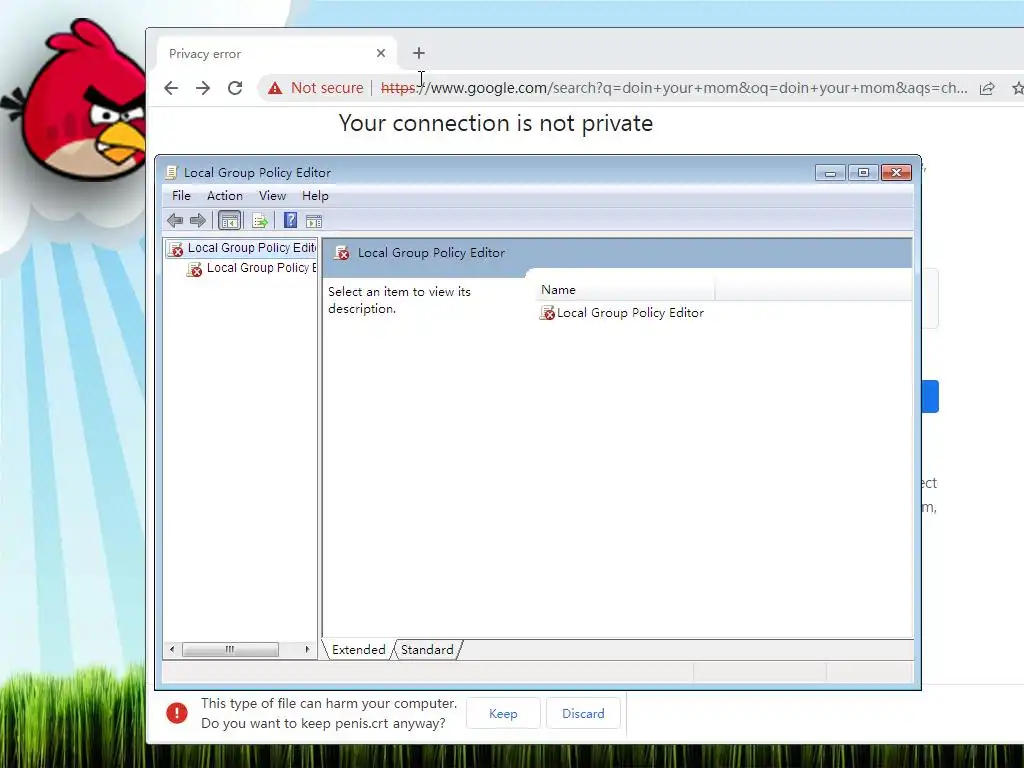Minimize the Local Group Policy Editor window
The image size is (1024, 768).
830,173
